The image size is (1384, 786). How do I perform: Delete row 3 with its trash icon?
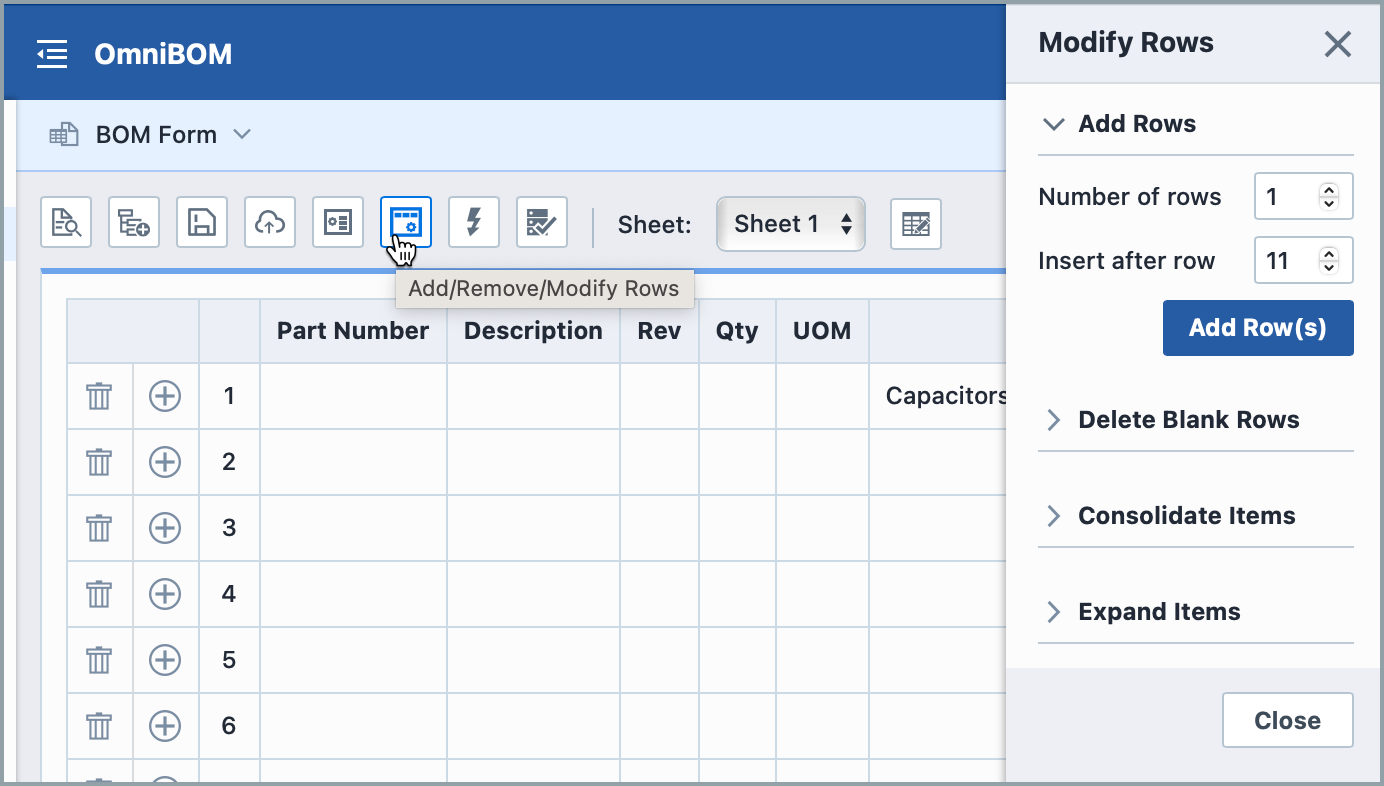99,528
